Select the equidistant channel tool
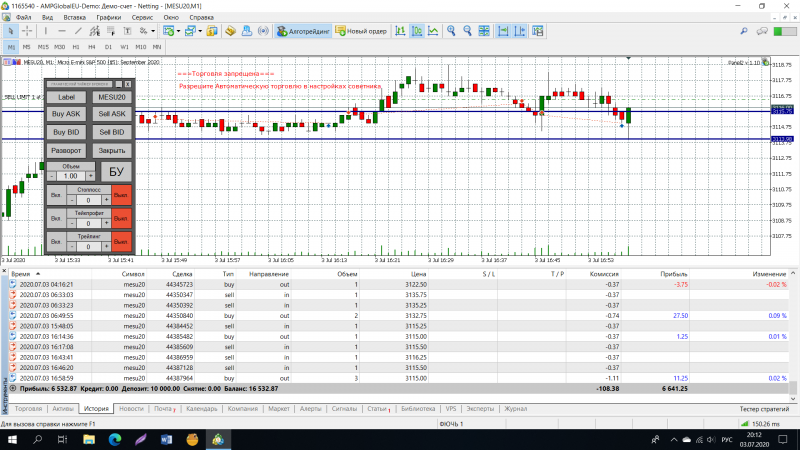The height and width of the screenshot is (450, 800). click(x=94, y=31)
